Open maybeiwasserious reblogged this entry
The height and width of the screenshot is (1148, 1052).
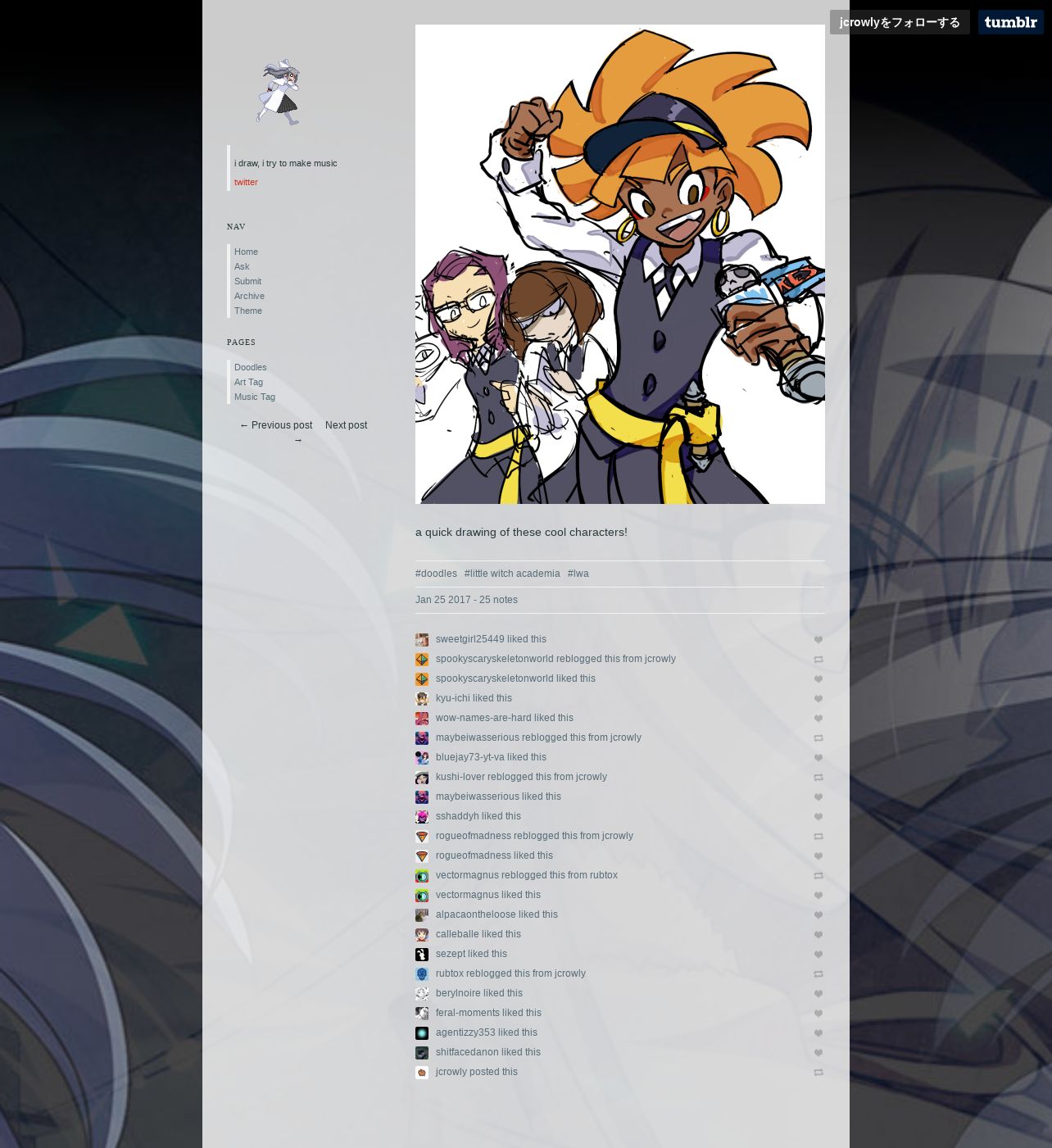pyautogui.click(x=538, y=737)
